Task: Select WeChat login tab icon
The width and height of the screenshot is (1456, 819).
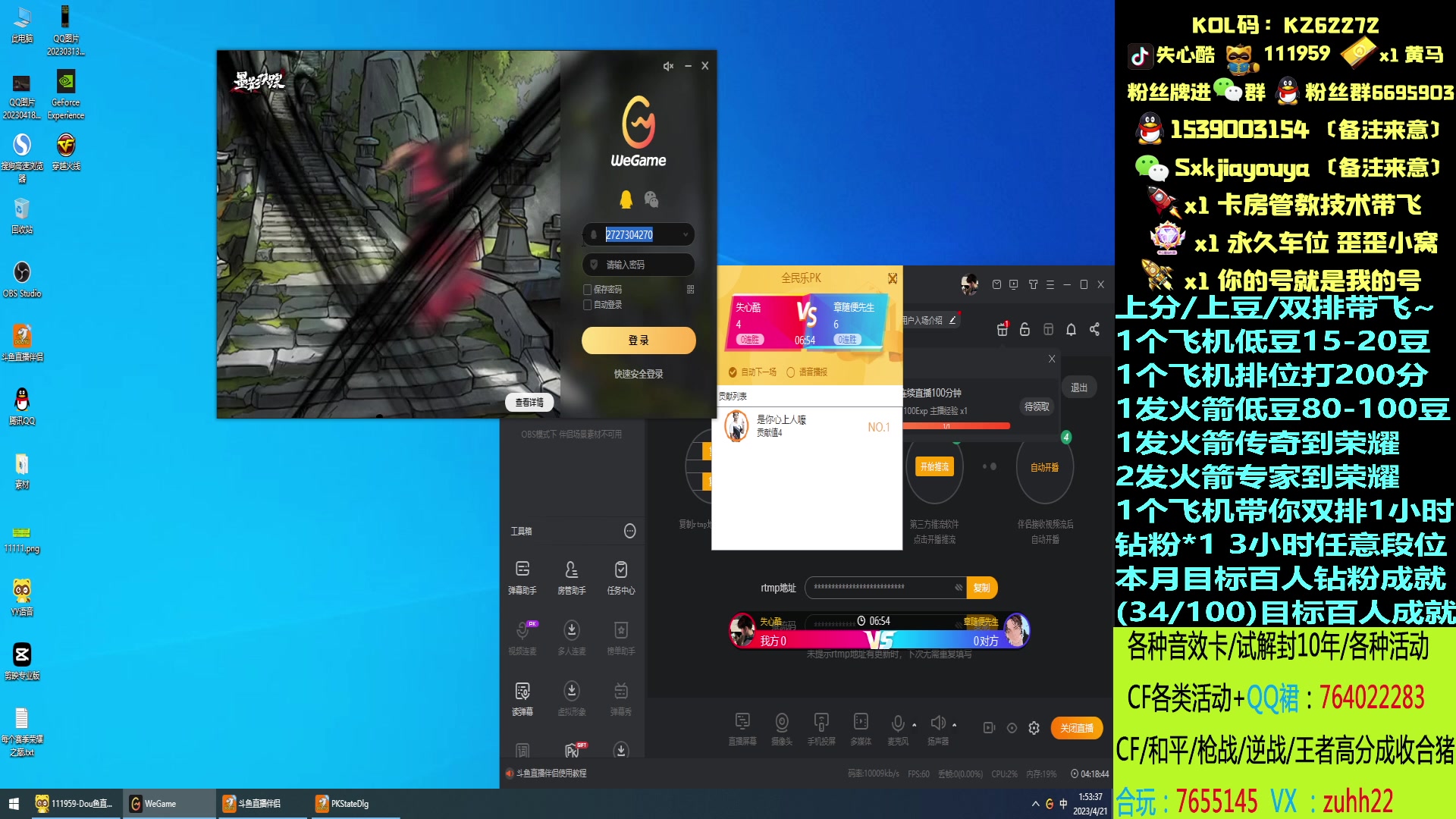Action: click(651, 199)
